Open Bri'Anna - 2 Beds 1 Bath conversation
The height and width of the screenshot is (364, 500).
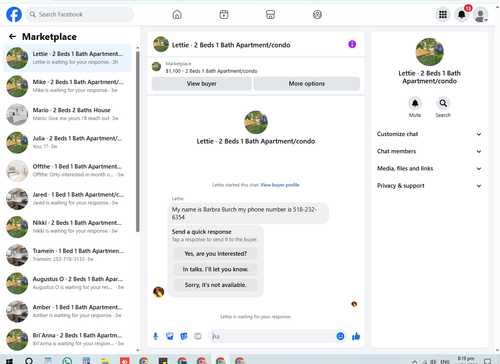tap(67, 340)
